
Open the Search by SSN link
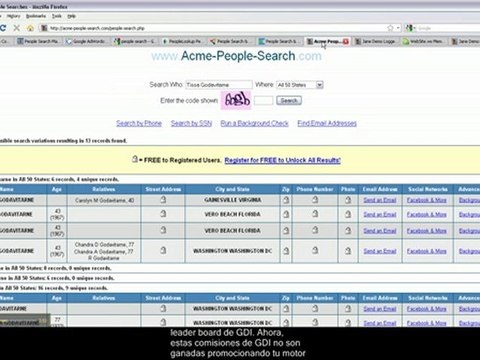coord(191,123)
